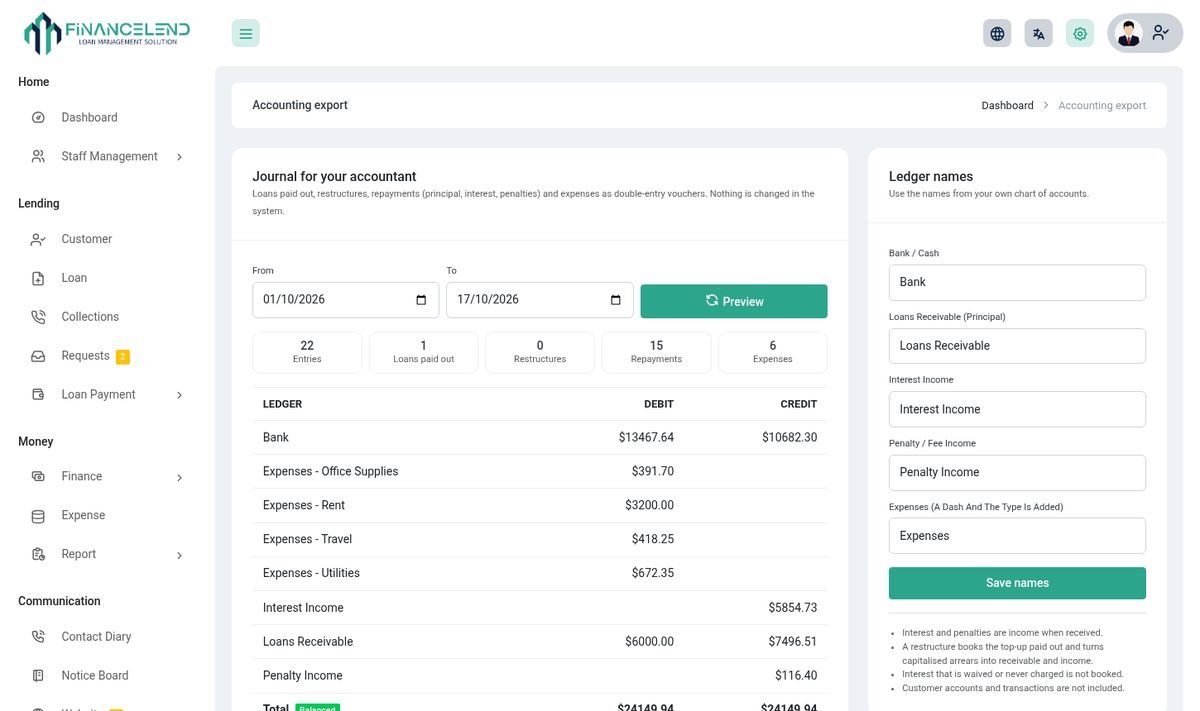
Task: Expand the Finance submenu chevron
Action: 180,478
